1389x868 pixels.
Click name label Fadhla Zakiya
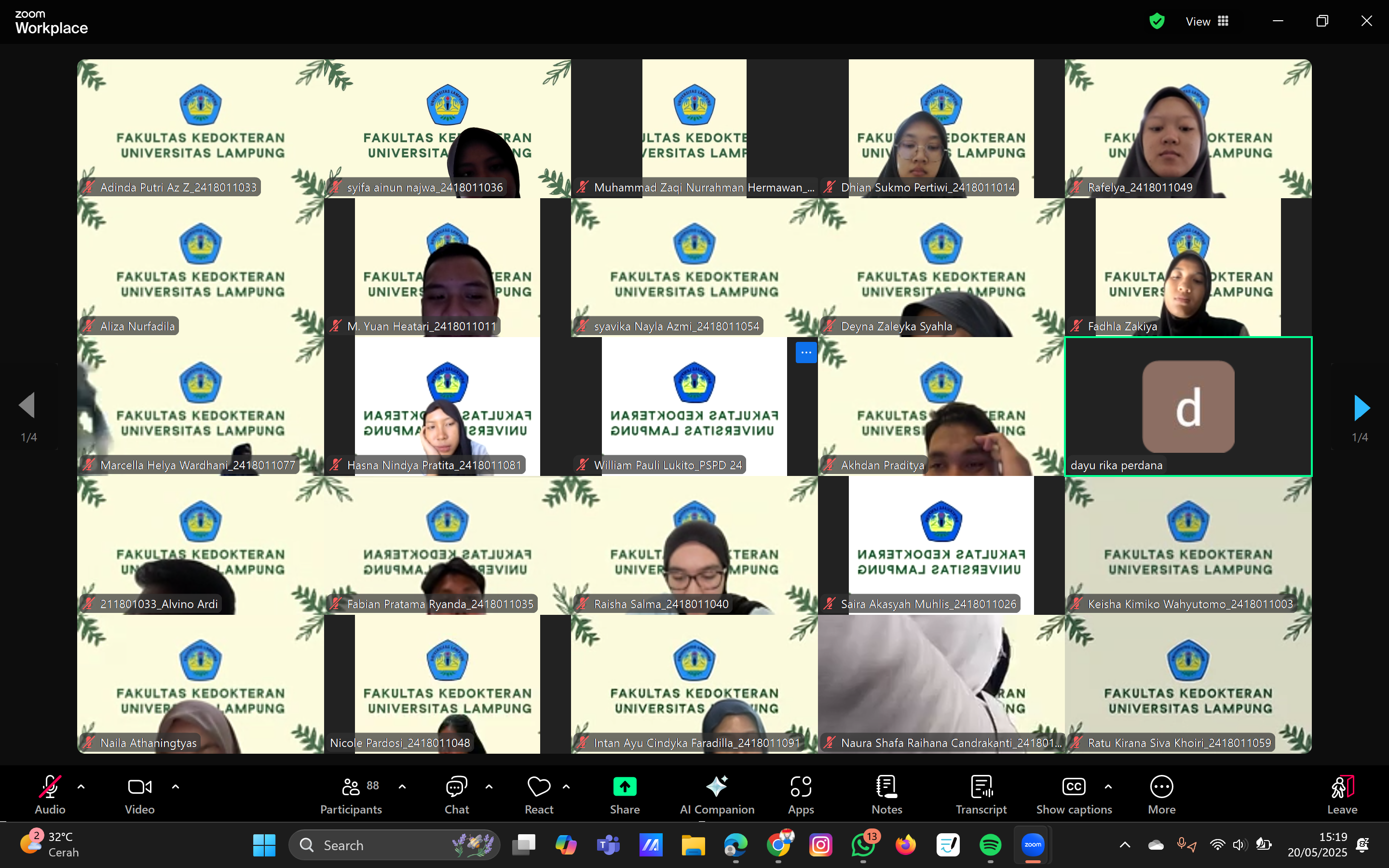(x=1122, y=326)
